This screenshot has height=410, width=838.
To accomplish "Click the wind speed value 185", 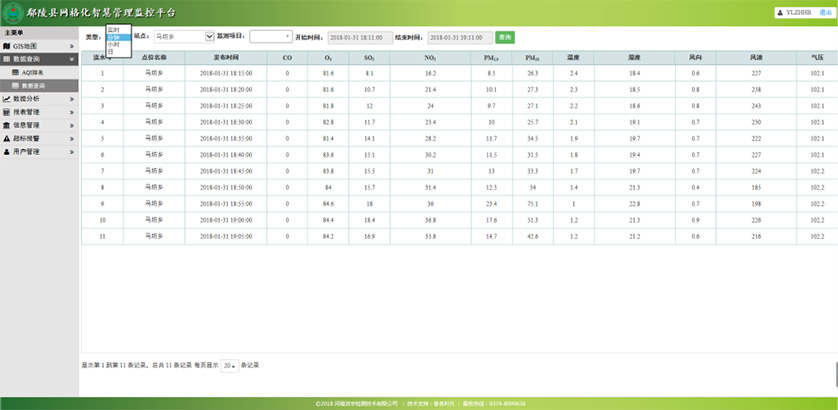I will (756, 188).
